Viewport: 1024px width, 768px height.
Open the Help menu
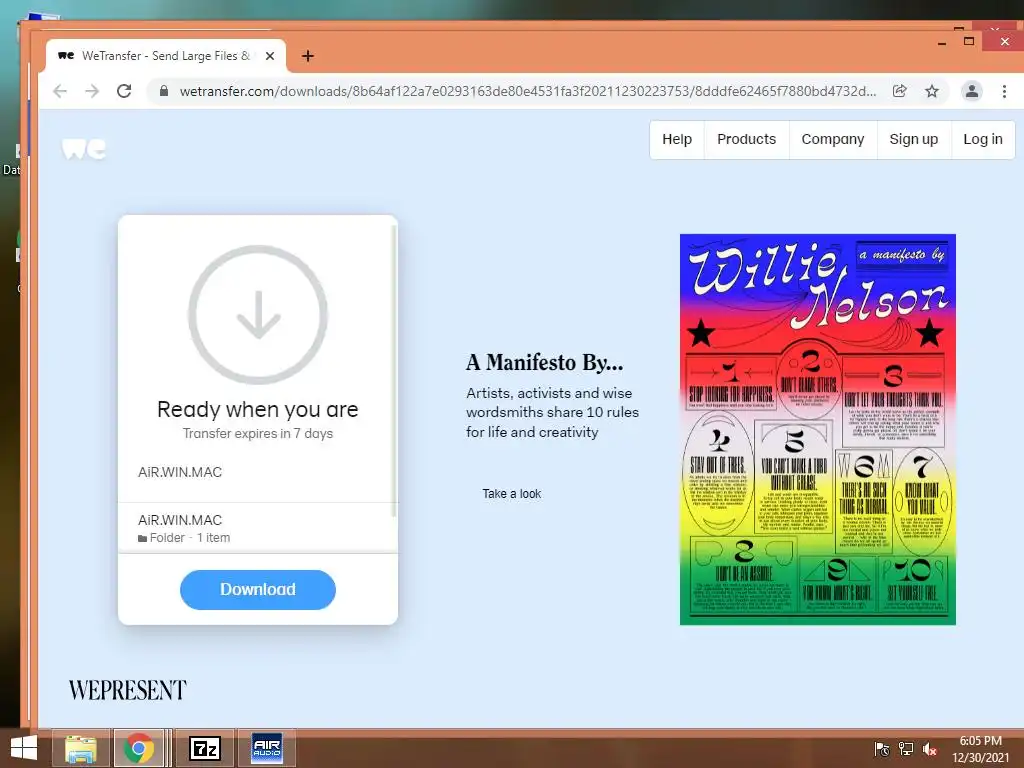677,139
